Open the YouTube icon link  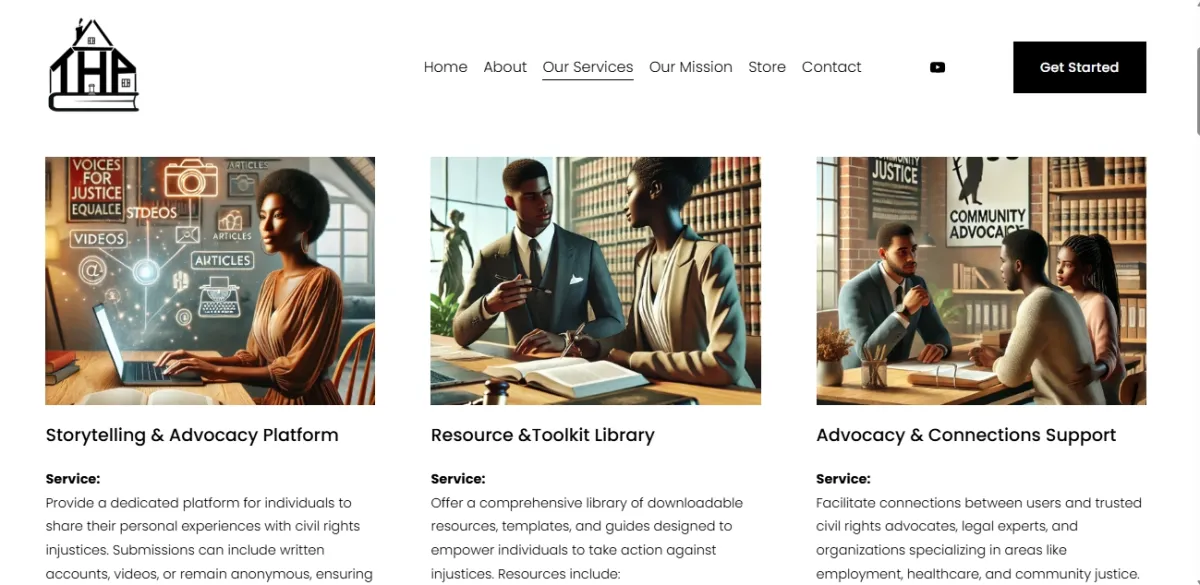pyautogui.click(x=937, y=67)
